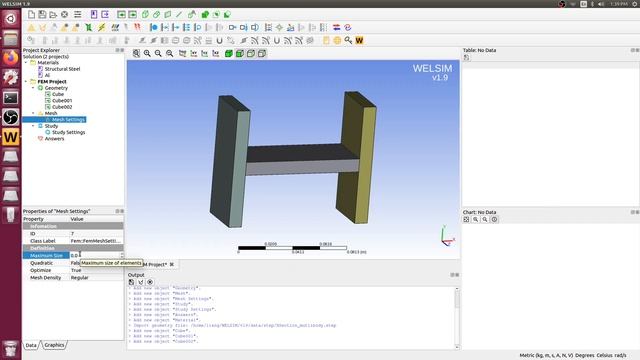Click the Open folder toolbar icon

point(53,15)
